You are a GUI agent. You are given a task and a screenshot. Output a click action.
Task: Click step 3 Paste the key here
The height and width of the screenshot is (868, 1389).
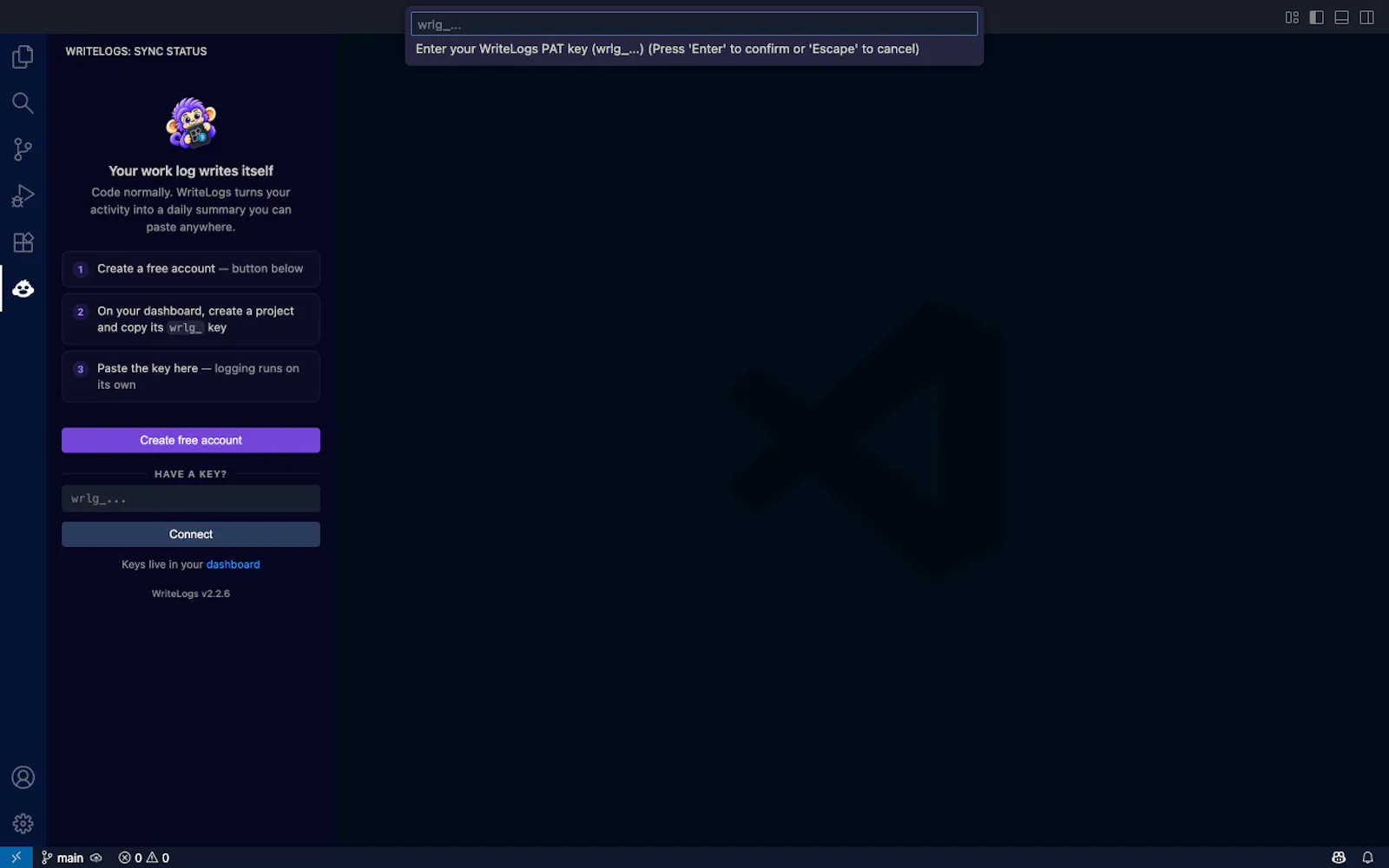coord(191,377)
